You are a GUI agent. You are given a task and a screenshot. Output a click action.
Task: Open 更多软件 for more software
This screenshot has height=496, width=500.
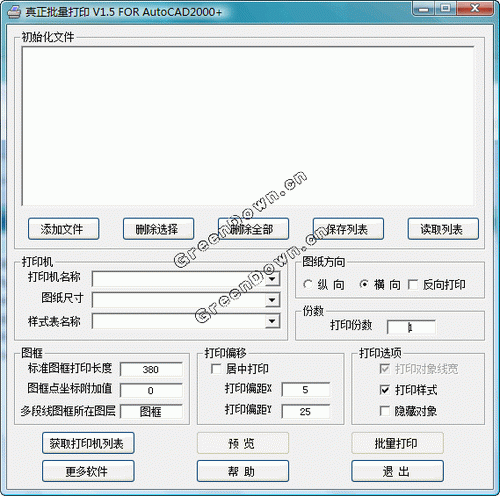(x=88, y=471)
